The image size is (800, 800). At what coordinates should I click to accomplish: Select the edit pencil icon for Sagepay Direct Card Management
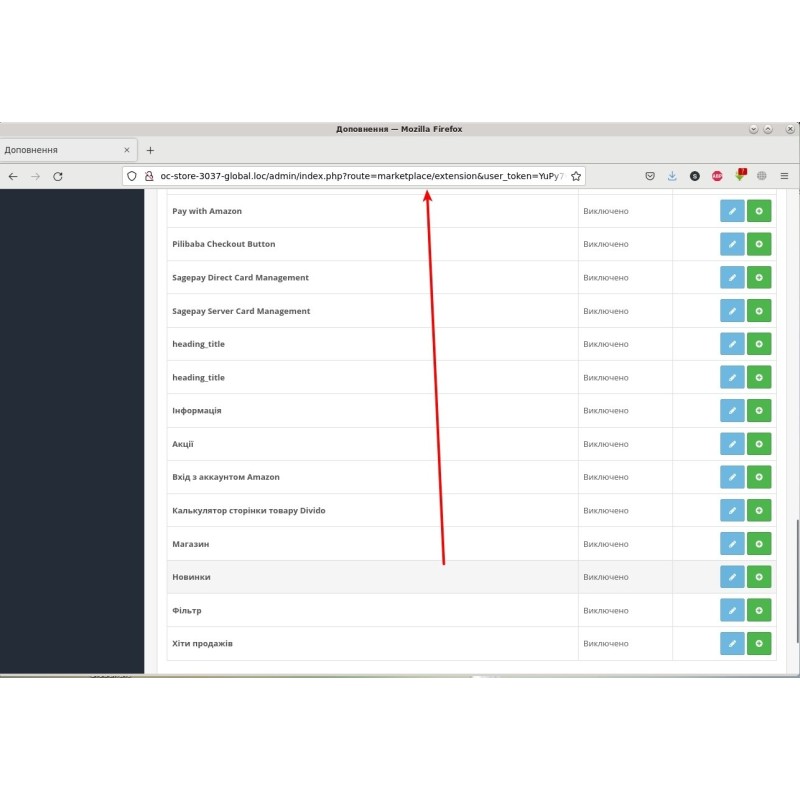(732, 277)
